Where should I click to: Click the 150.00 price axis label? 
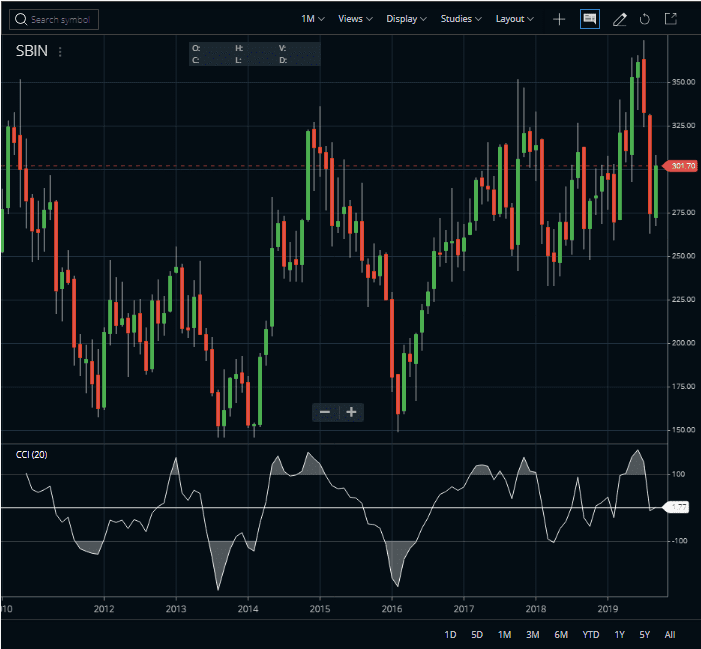[x=684, y=430]
